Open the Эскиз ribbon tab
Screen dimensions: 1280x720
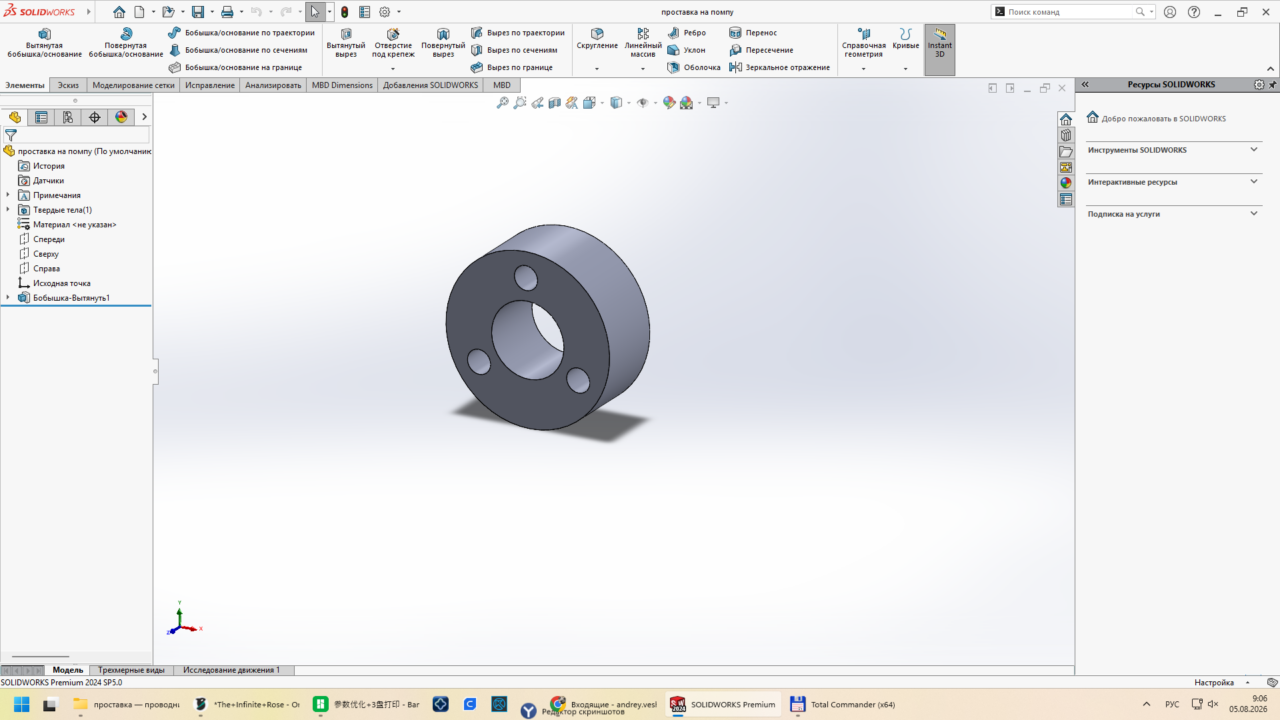68,85
